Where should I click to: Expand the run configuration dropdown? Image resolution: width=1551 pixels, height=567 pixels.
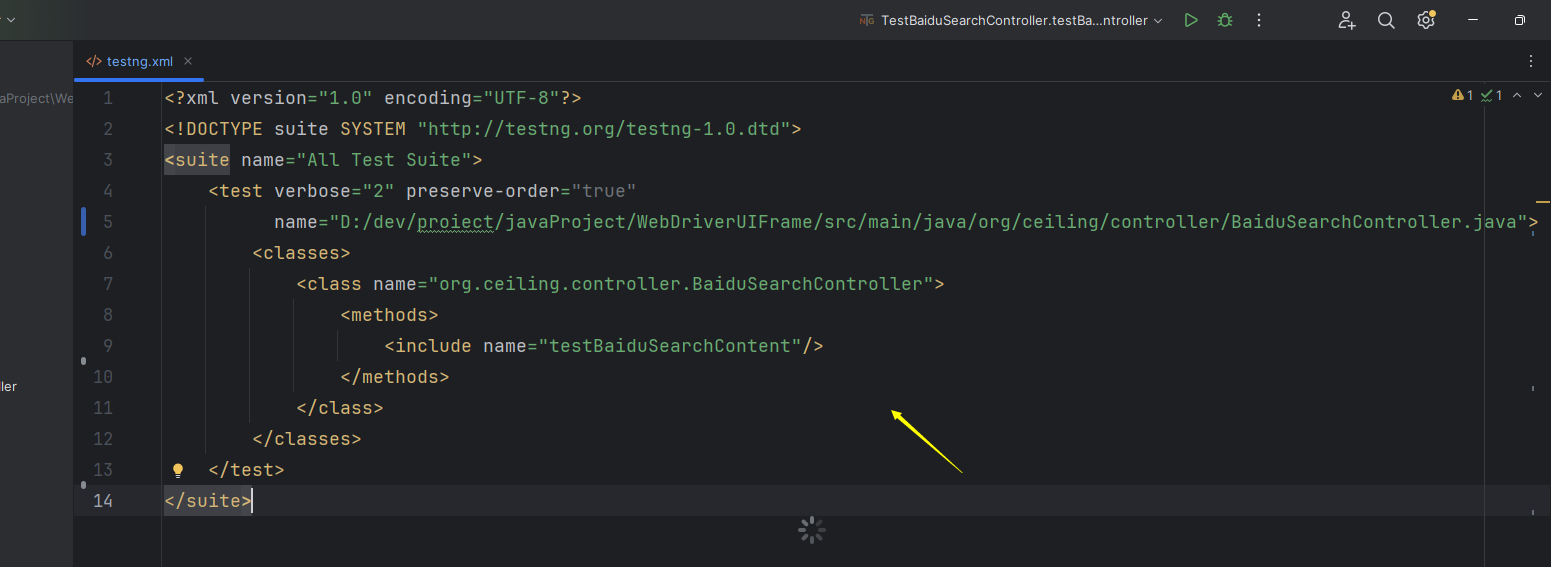tap(1158, 20)
